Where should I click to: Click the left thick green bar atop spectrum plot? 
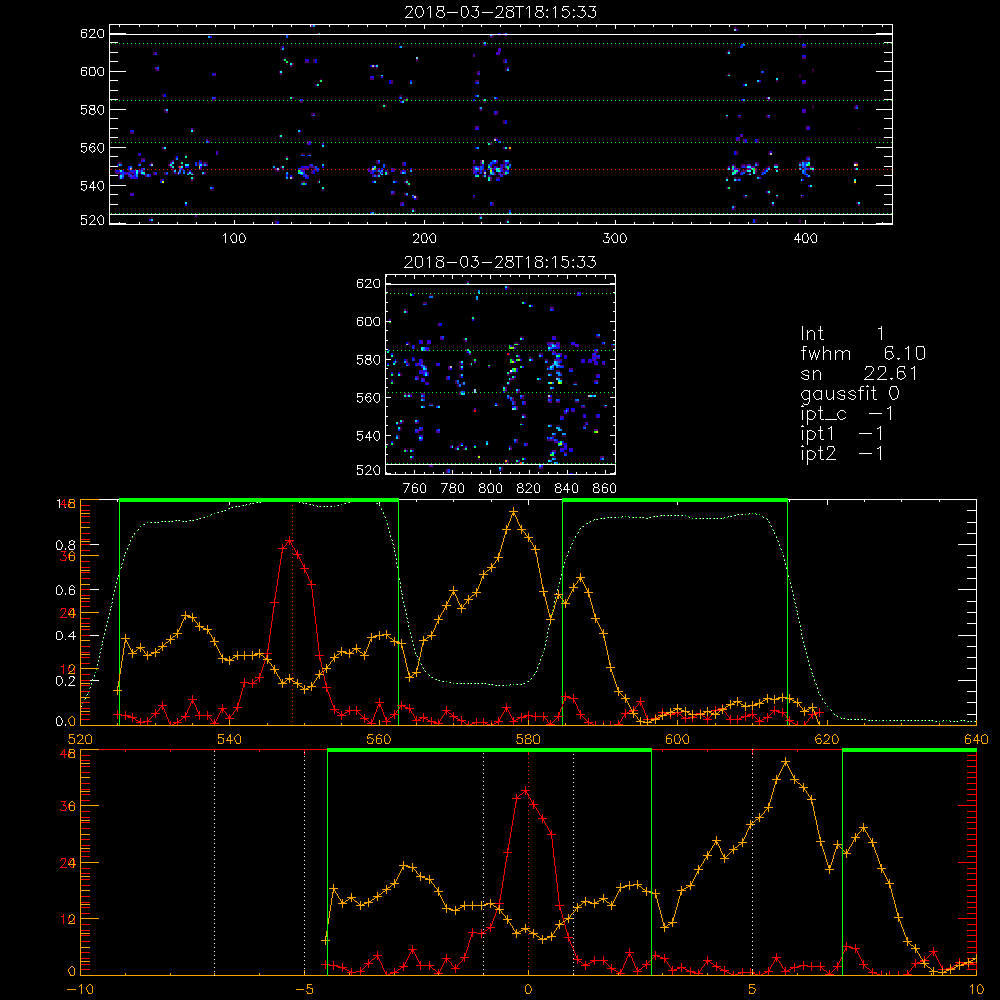(259, 500)
